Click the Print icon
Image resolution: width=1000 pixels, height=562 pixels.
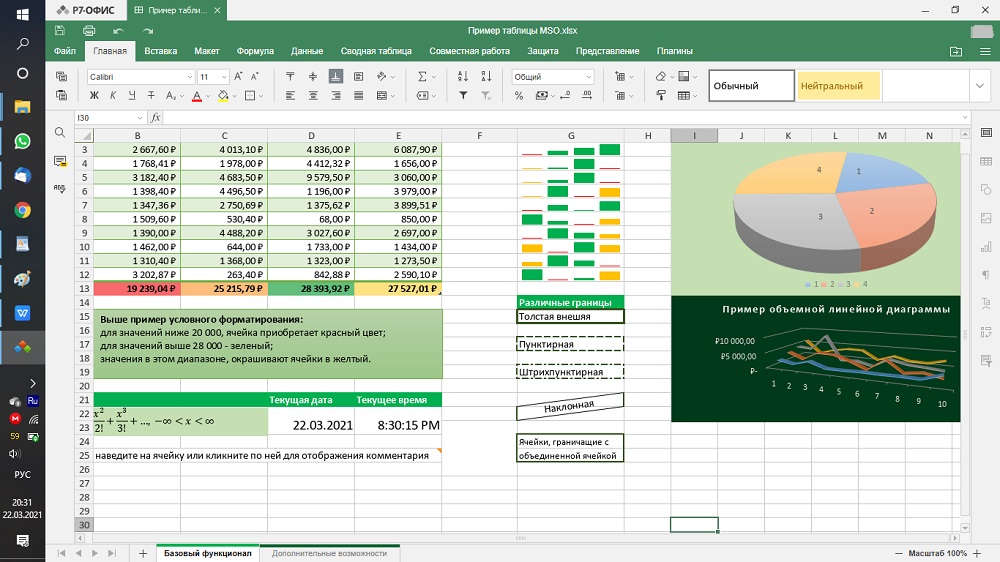tap(90, 31)
